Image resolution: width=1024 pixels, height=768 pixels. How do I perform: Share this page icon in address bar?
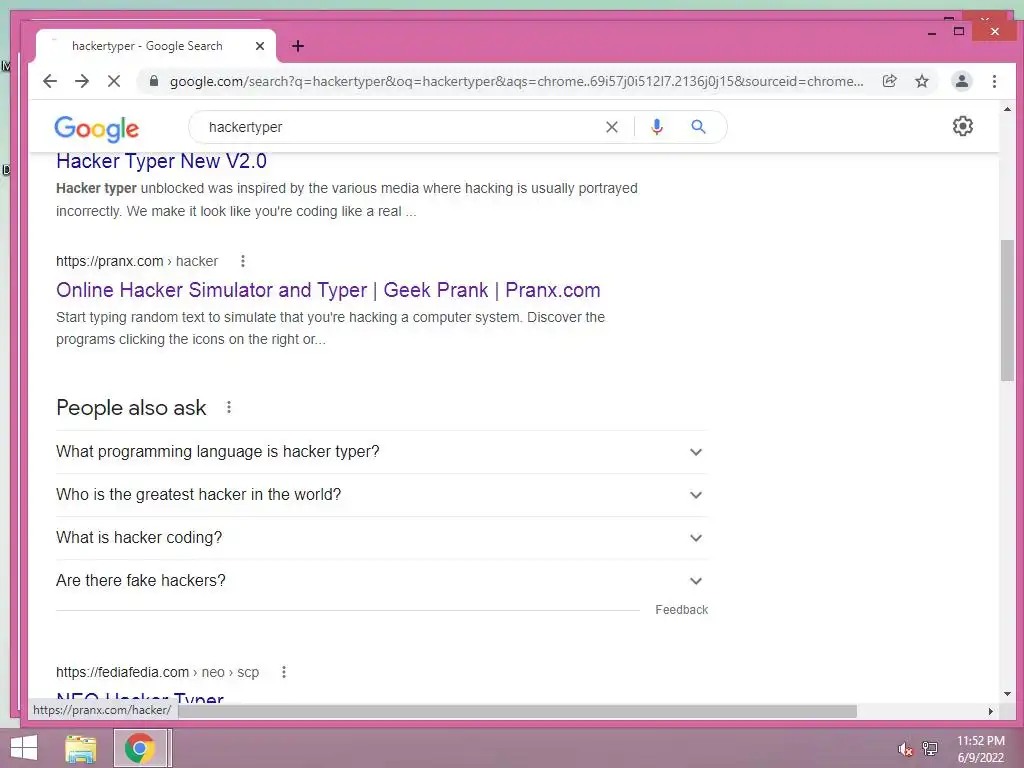coord(889,81)
